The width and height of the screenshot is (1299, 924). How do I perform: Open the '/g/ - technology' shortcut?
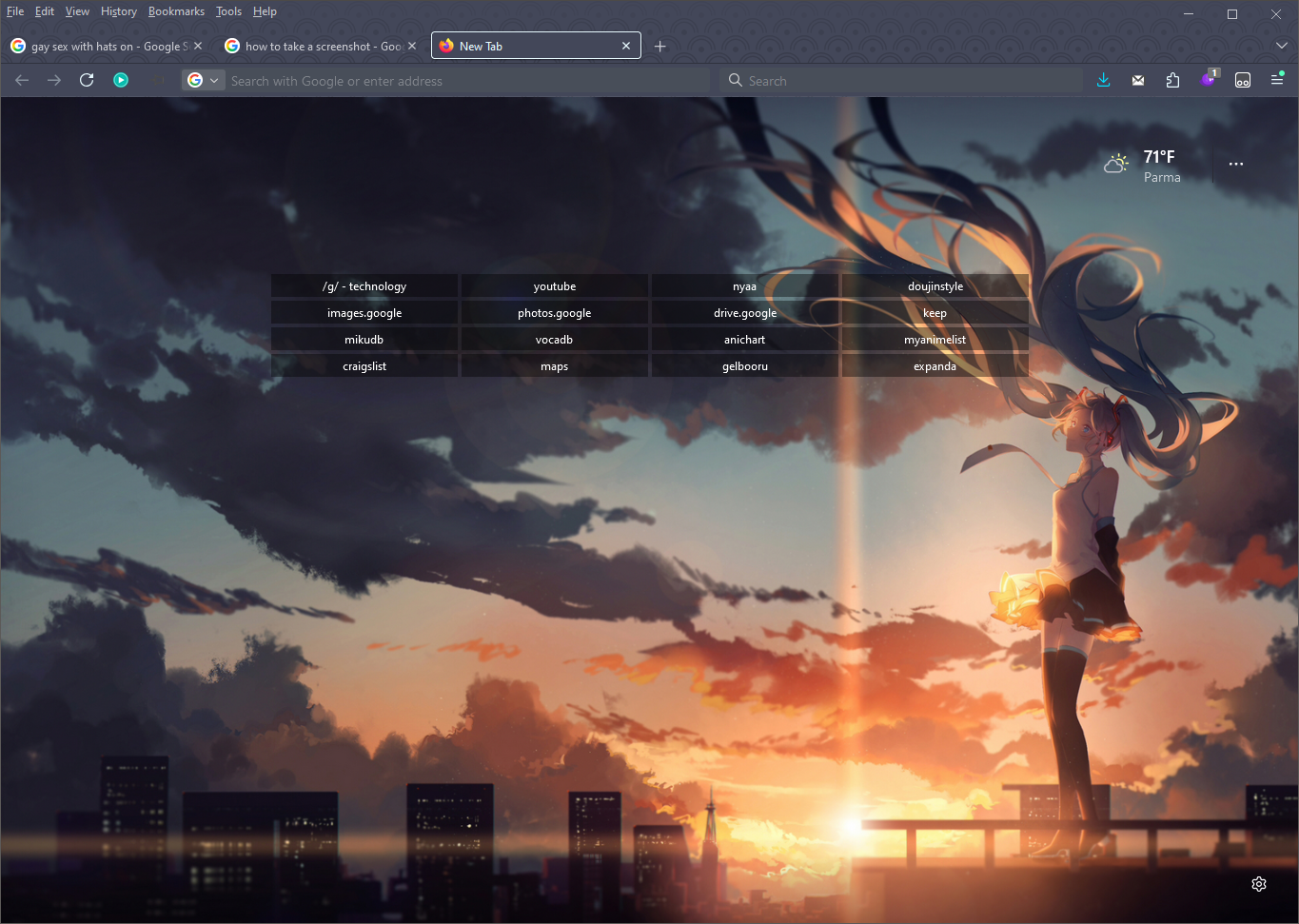[x=364, y=286]
